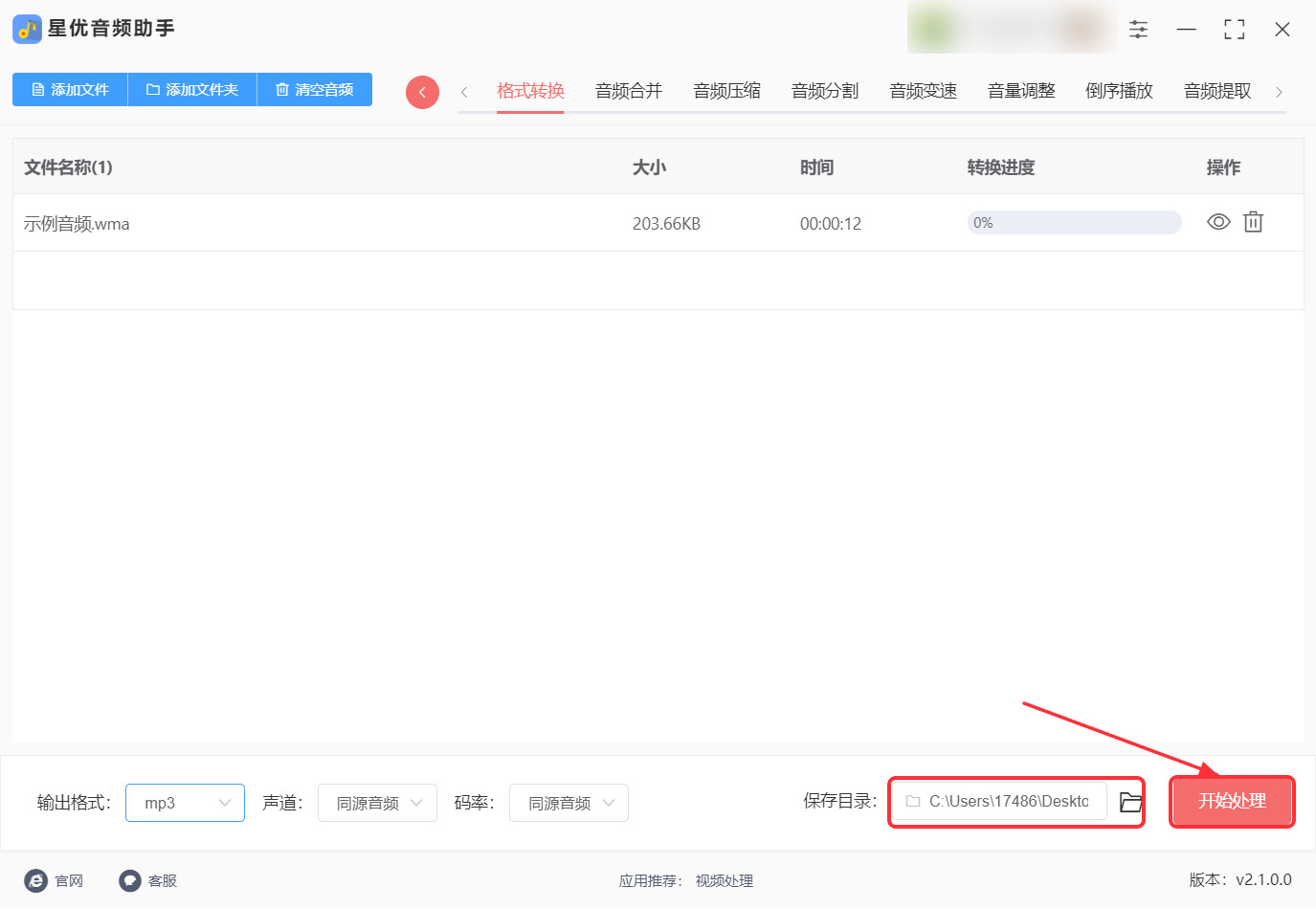Maximize the application window
This screenshot has width=1316, height=909.
click(1235, 30)
